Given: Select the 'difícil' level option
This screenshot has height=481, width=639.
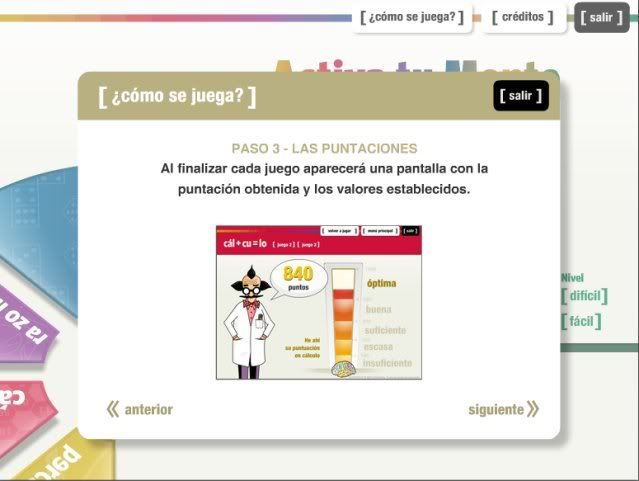Looking at the screenshot, I should coord(584,296).
